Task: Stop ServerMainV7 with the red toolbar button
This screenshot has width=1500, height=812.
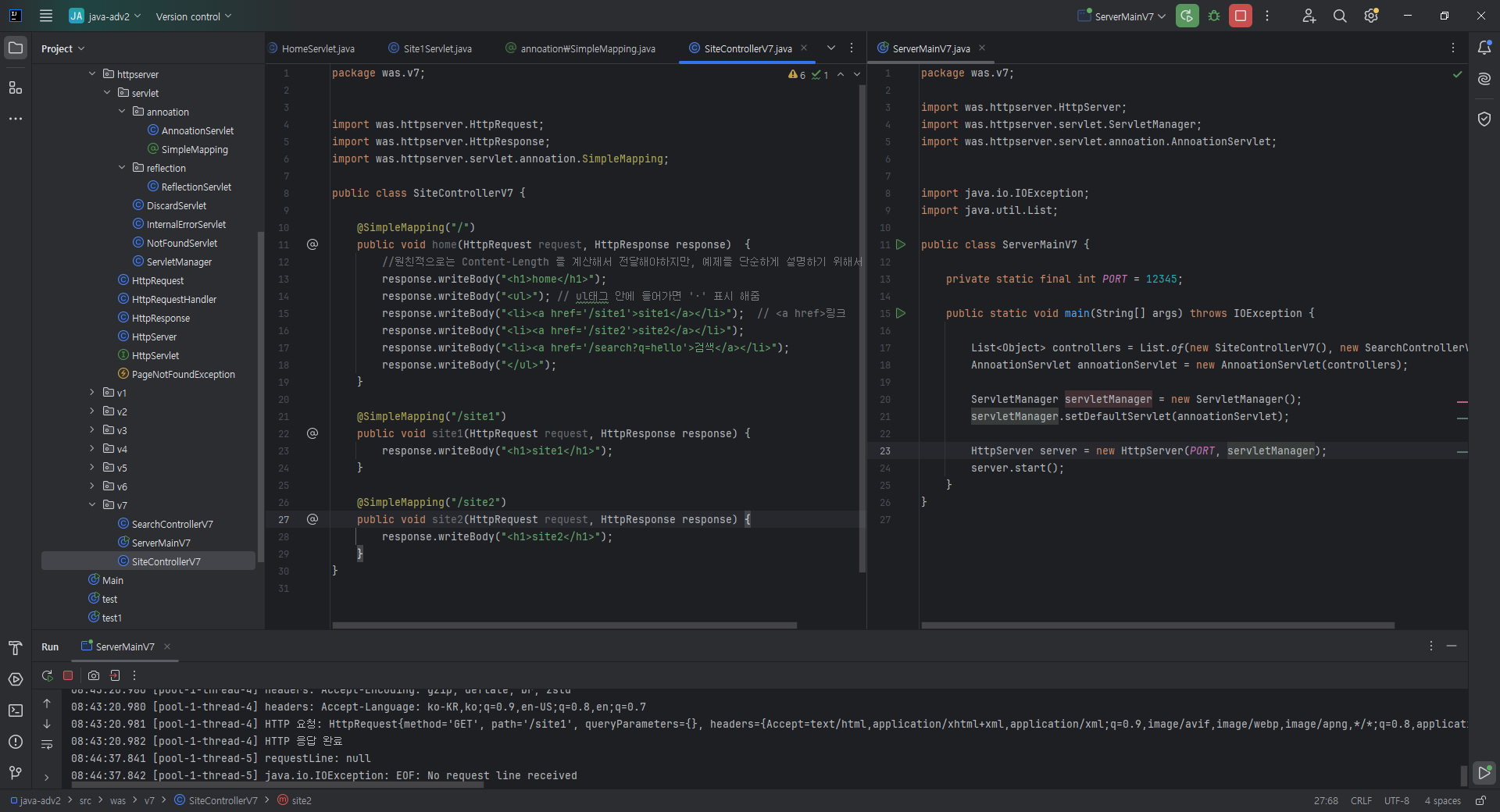Action: coord(1241,16)
